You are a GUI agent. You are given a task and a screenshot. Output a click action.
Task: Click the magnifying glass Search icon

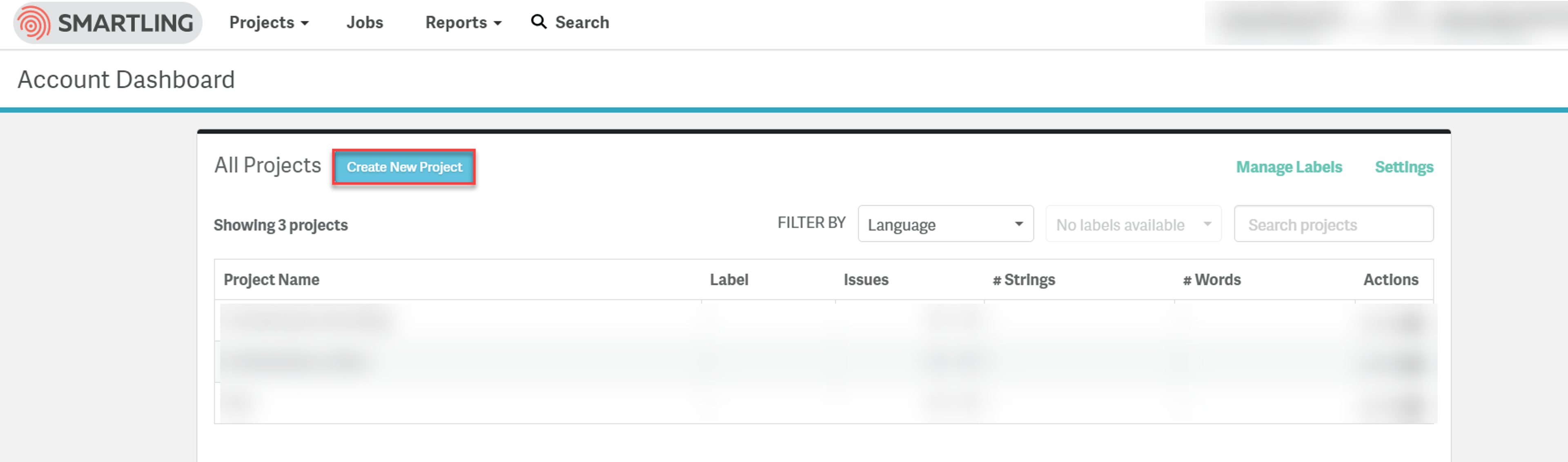(x=539, y=22)
